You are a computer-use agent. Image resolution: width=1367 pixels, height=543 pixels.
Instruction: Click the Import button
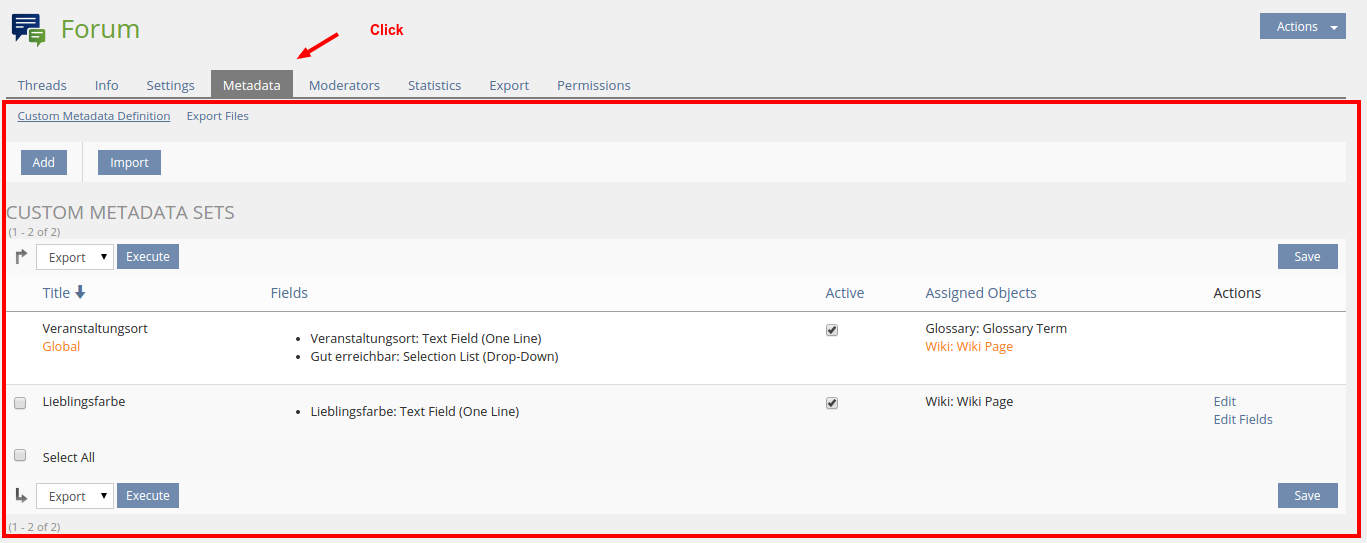tap(129, 163)
